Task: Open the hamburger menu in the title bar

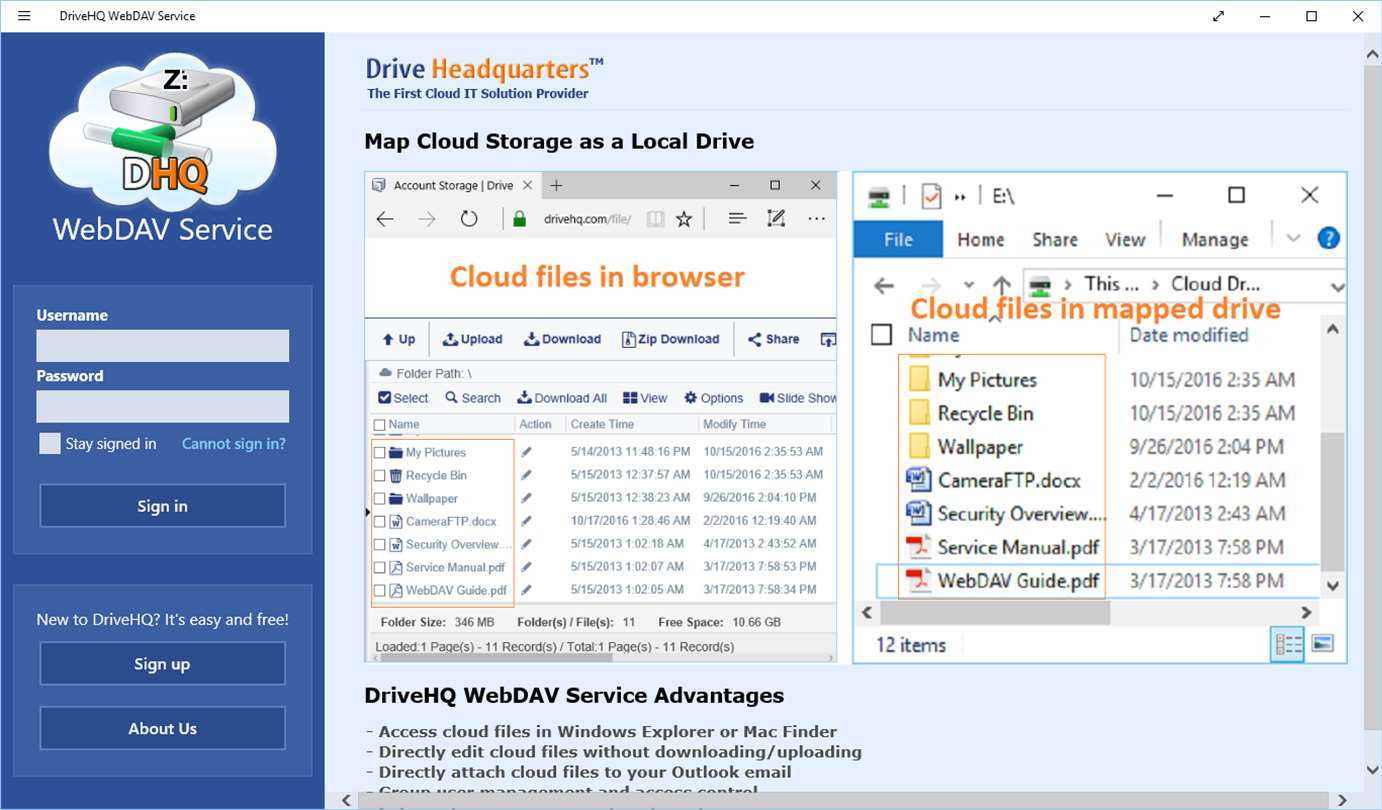Action: (x=24, y=16)
